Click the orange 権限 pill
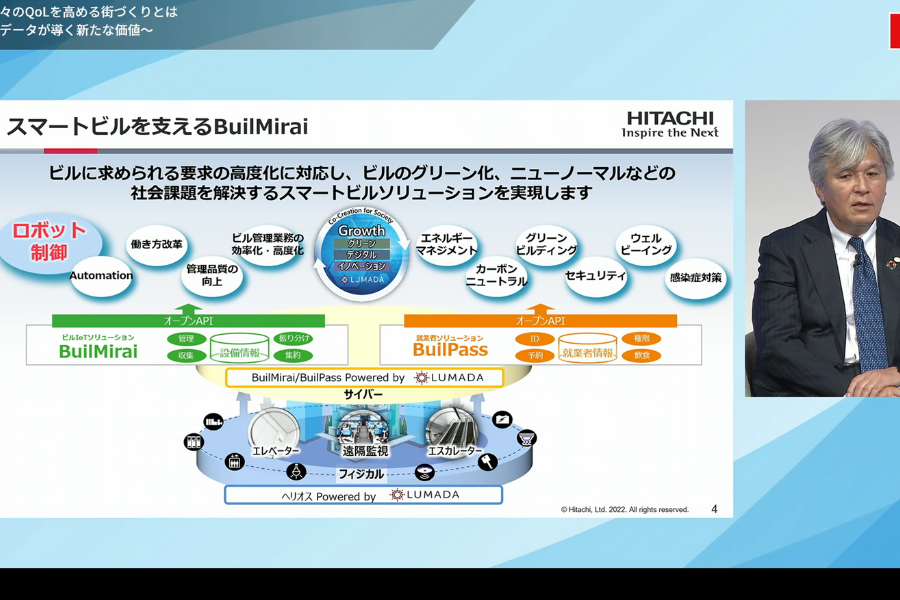The height and width of the screenshot is (600, 900). pos(642,339)
